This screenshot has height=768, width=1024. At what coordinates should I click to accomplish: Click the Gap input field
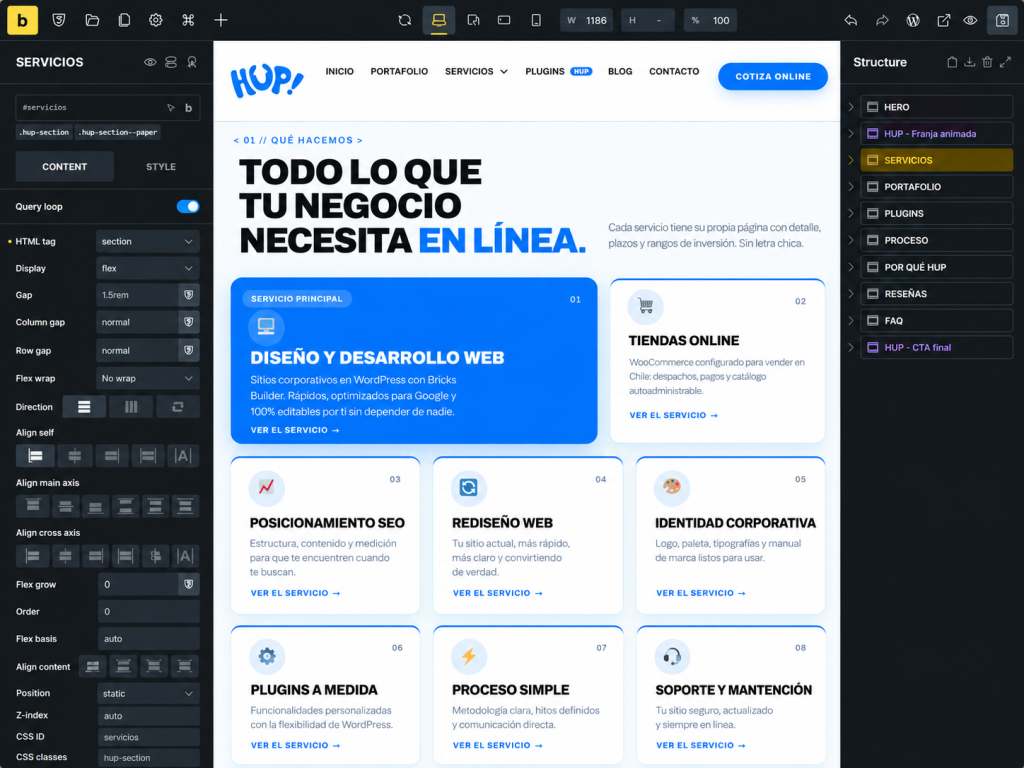pos(137,295)
